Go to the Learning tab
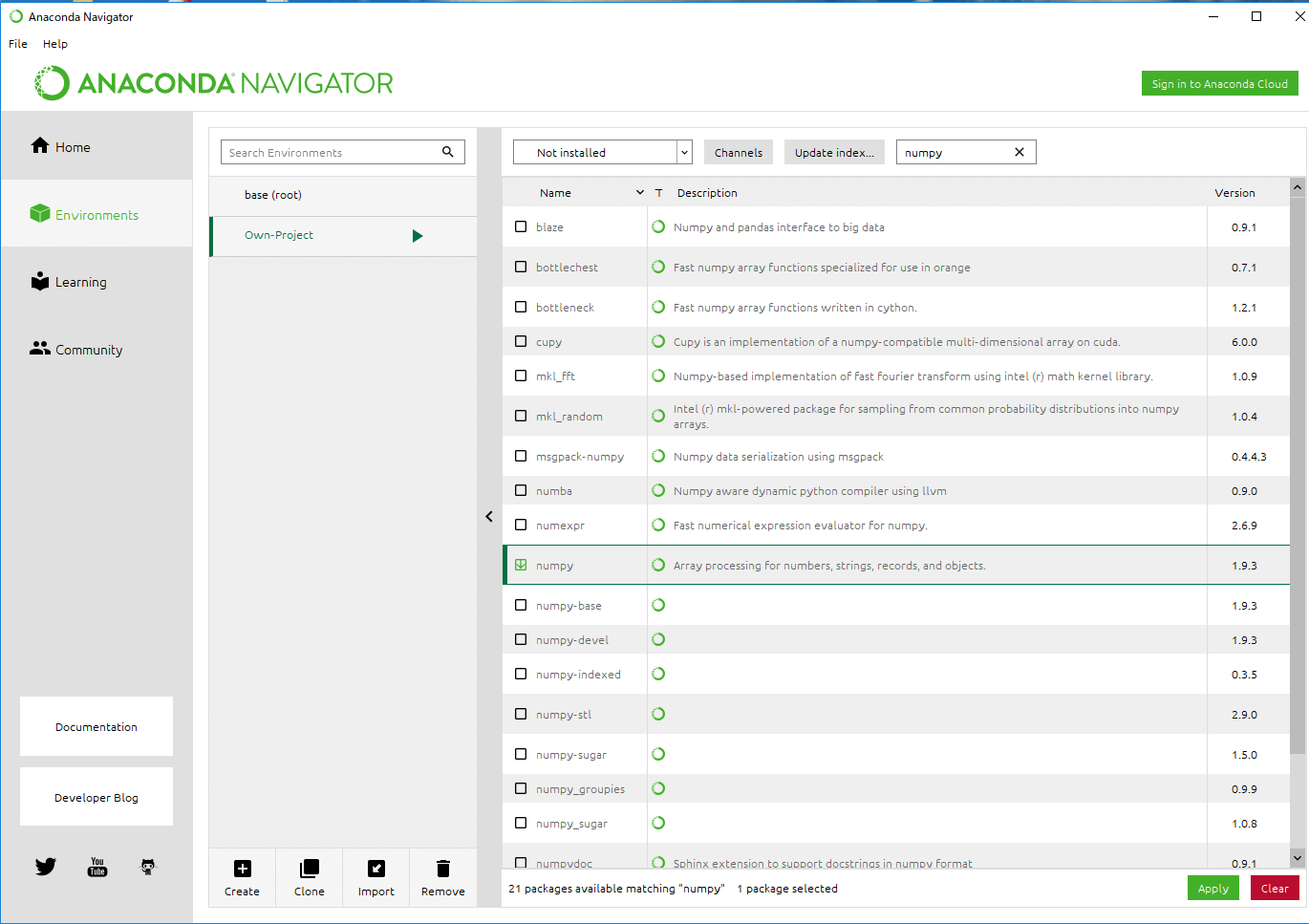 coord(97,282)
